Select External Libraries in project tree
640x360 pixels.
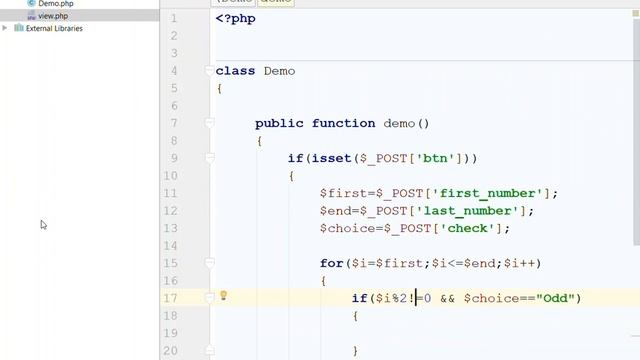[54, 28]
